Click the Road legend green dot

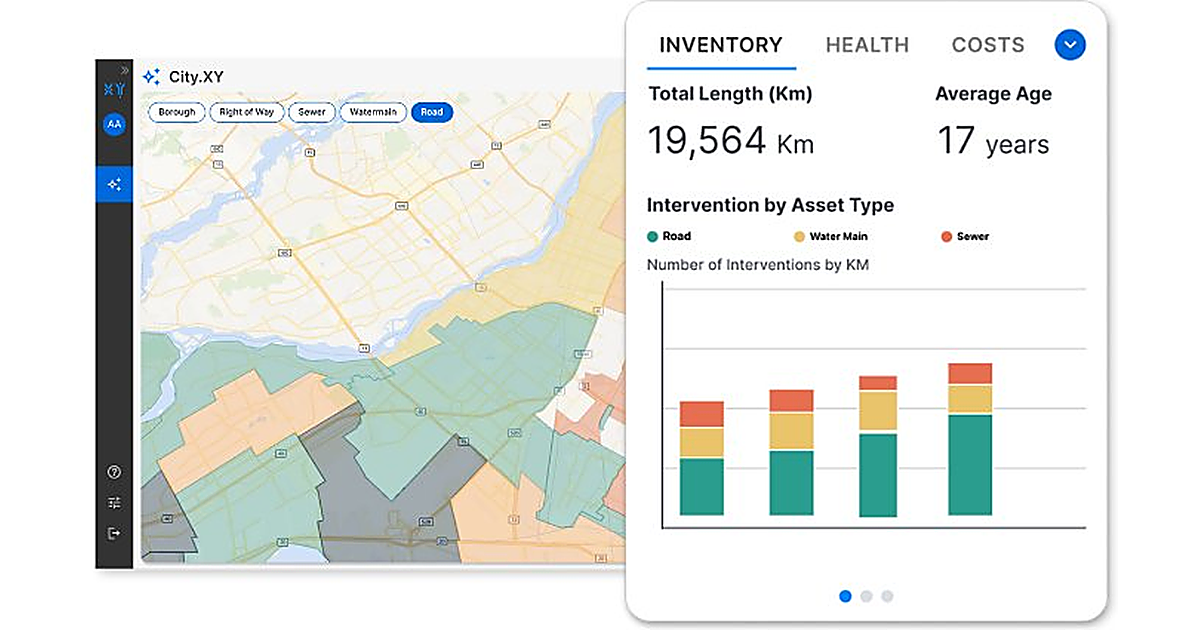click(653, 237)
